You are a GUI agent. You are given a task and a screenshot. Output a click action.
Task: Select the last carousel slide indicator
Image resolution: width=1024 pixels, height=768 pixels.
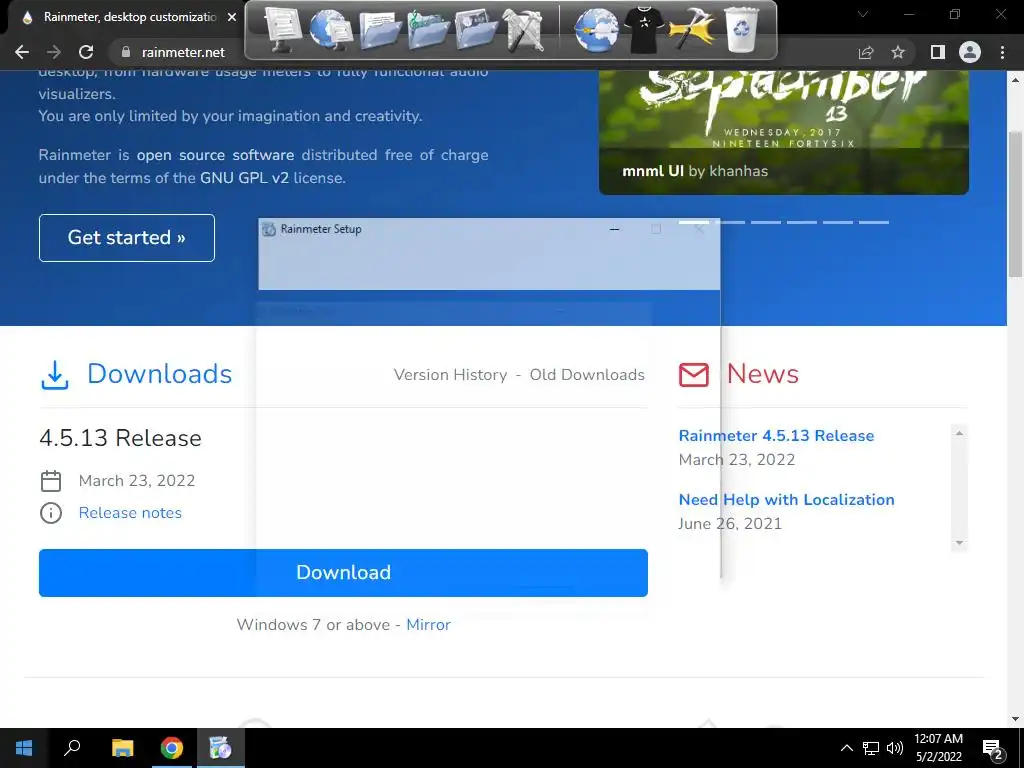(874, 223)
